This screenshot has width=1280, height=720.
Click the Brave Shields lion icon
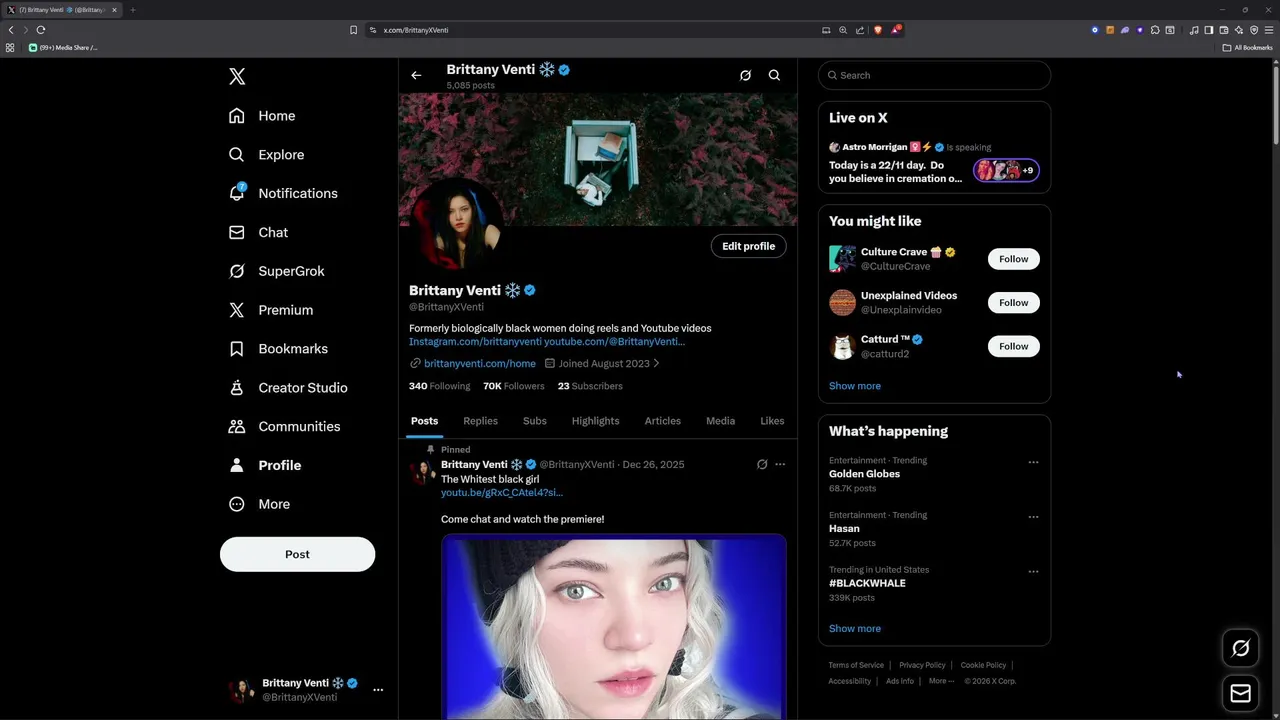pyautogui.click(x=878, y=30)
